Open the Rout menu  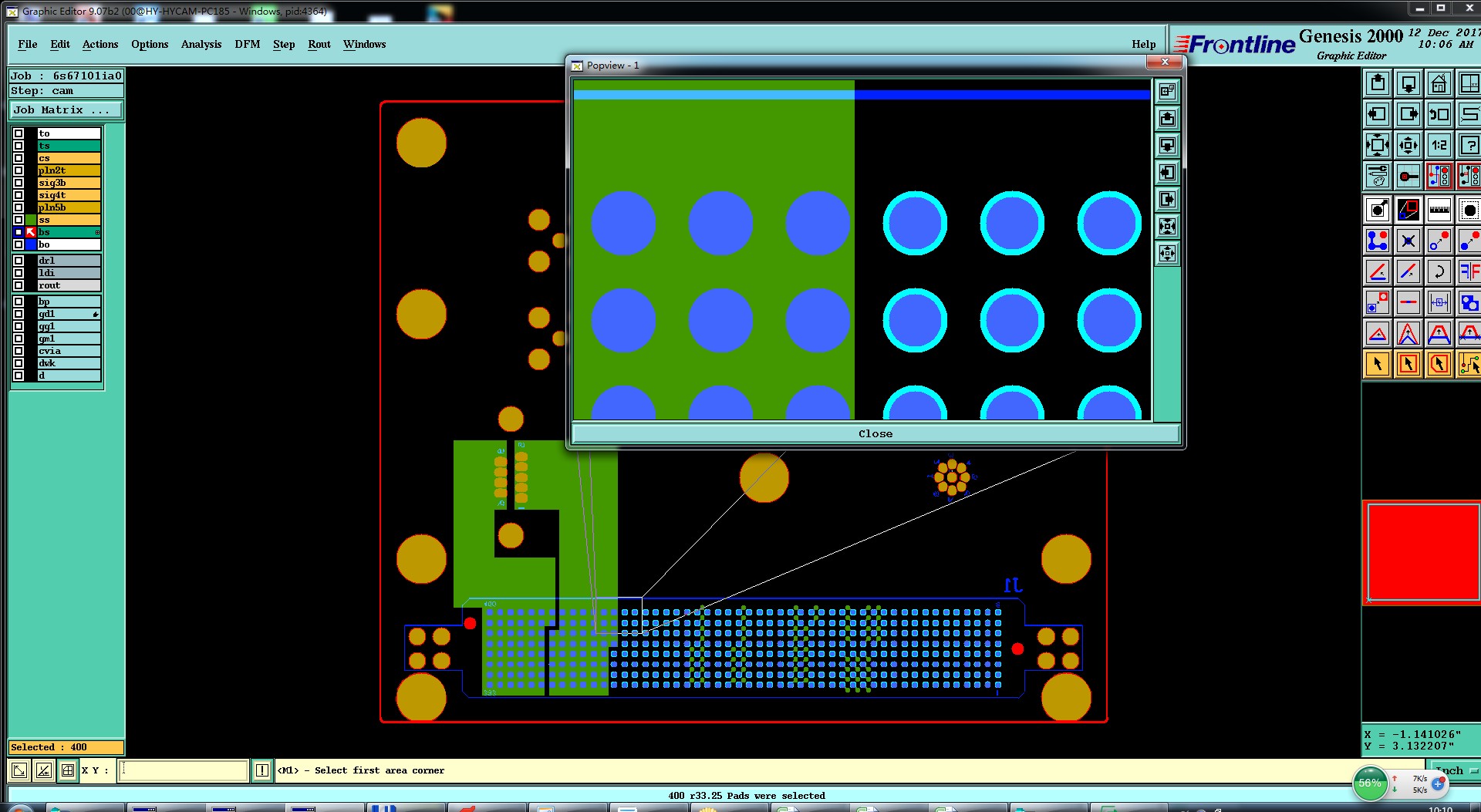click(319, 44)
